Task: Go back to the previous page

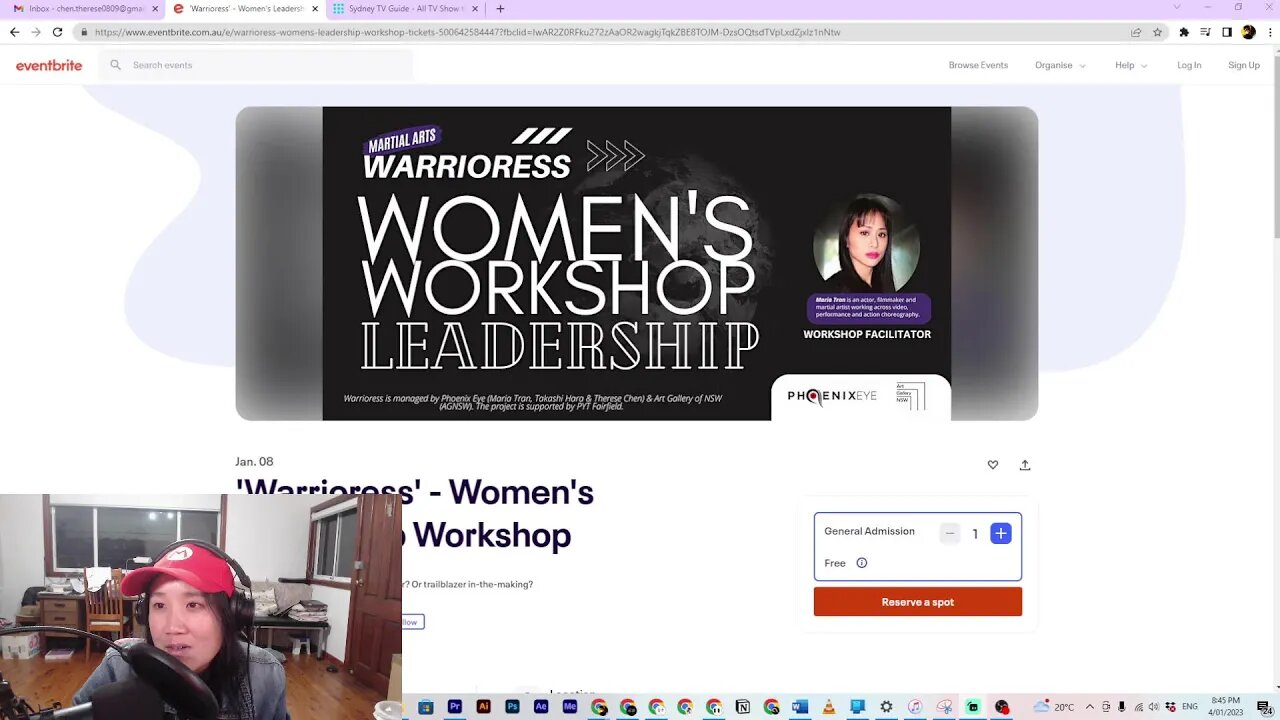Action: point(14,32)
